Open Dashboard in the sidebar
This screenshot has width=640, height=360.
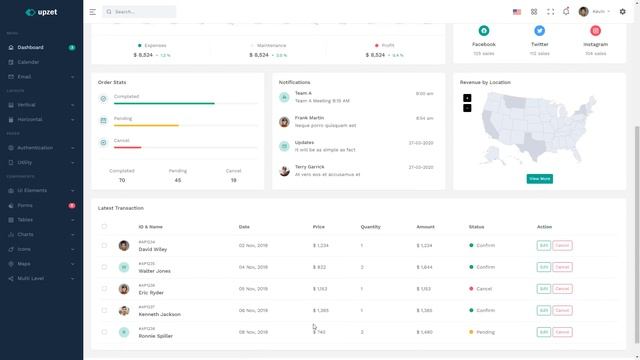point(41,47)
